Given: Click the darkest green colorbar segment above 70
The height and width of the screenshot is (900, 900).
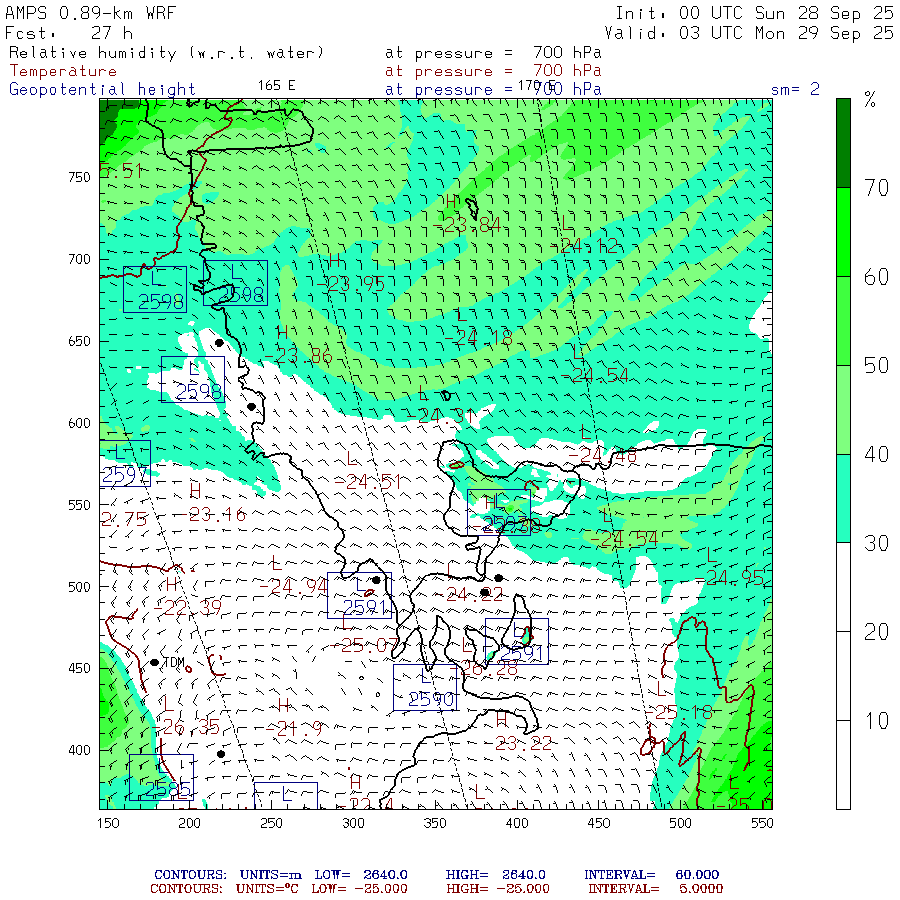Looking at the screenshot, I should pyautogui.click(x=844, y=142).
